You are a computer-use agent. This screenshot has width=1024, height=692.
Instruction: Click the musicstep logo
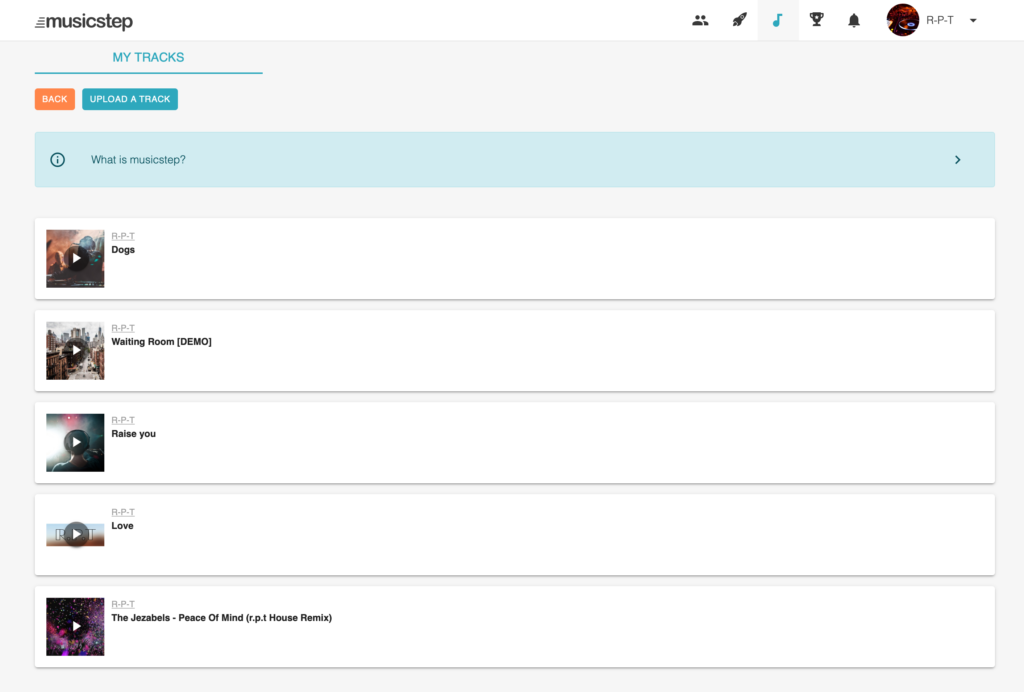(84, 22)
